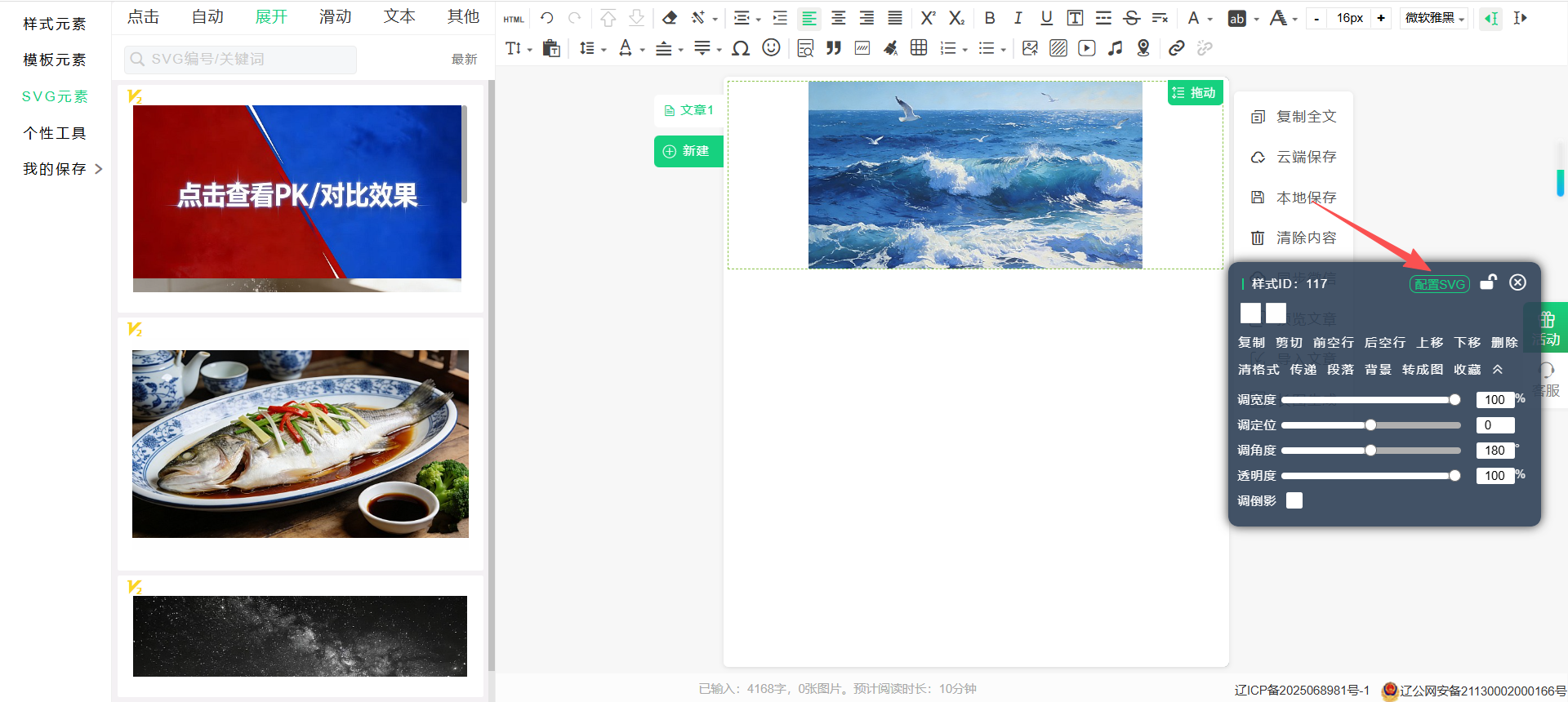The width and height of the screenshot is (1568, 702).
Task: Toggle bold formatting in the toolbar
Action: 990,18
